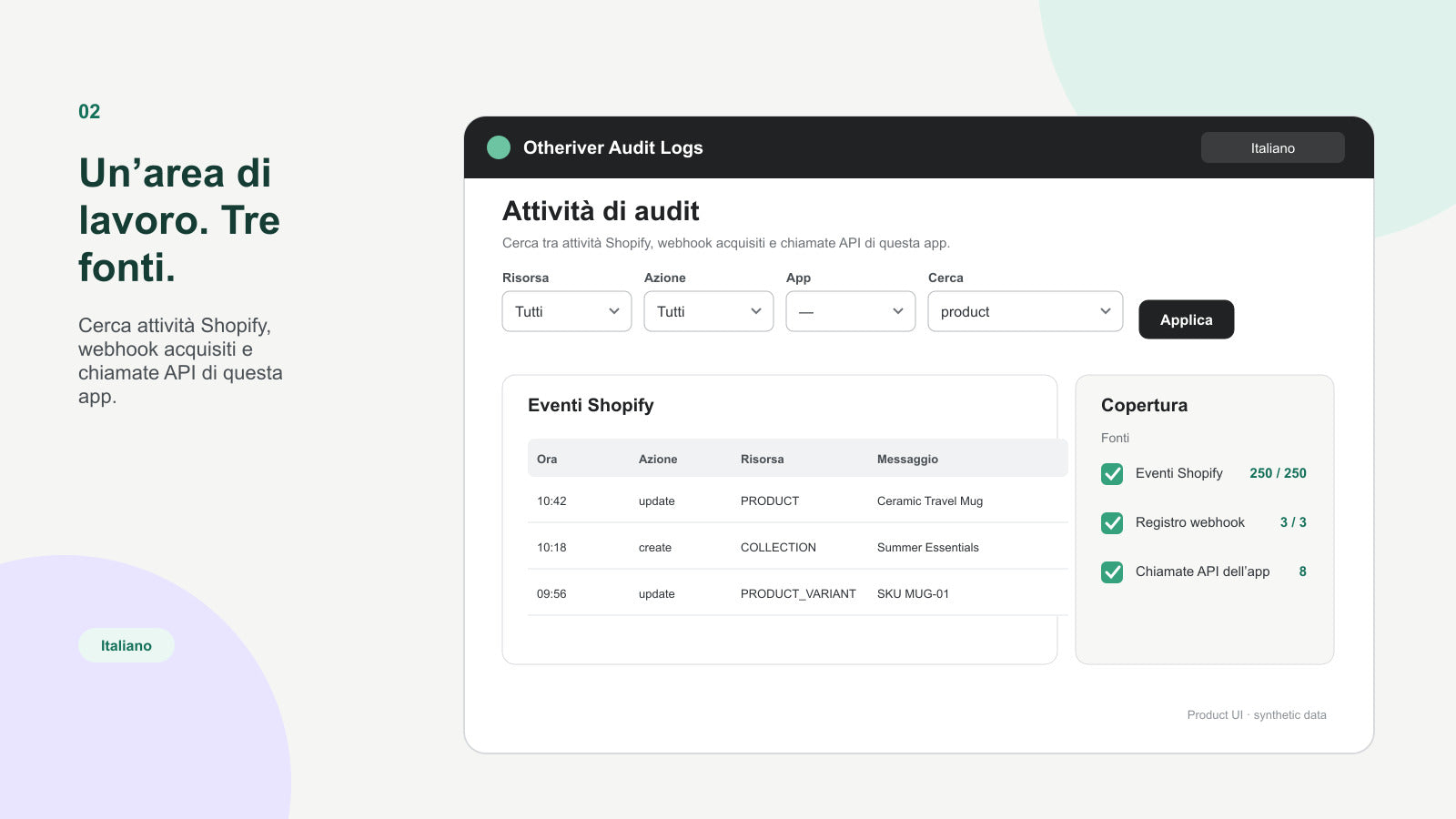Image resolution: width=1456 pixels, height=819 pixels.
Task: Click the Ora column header
Action: click(x=547, y=459)
